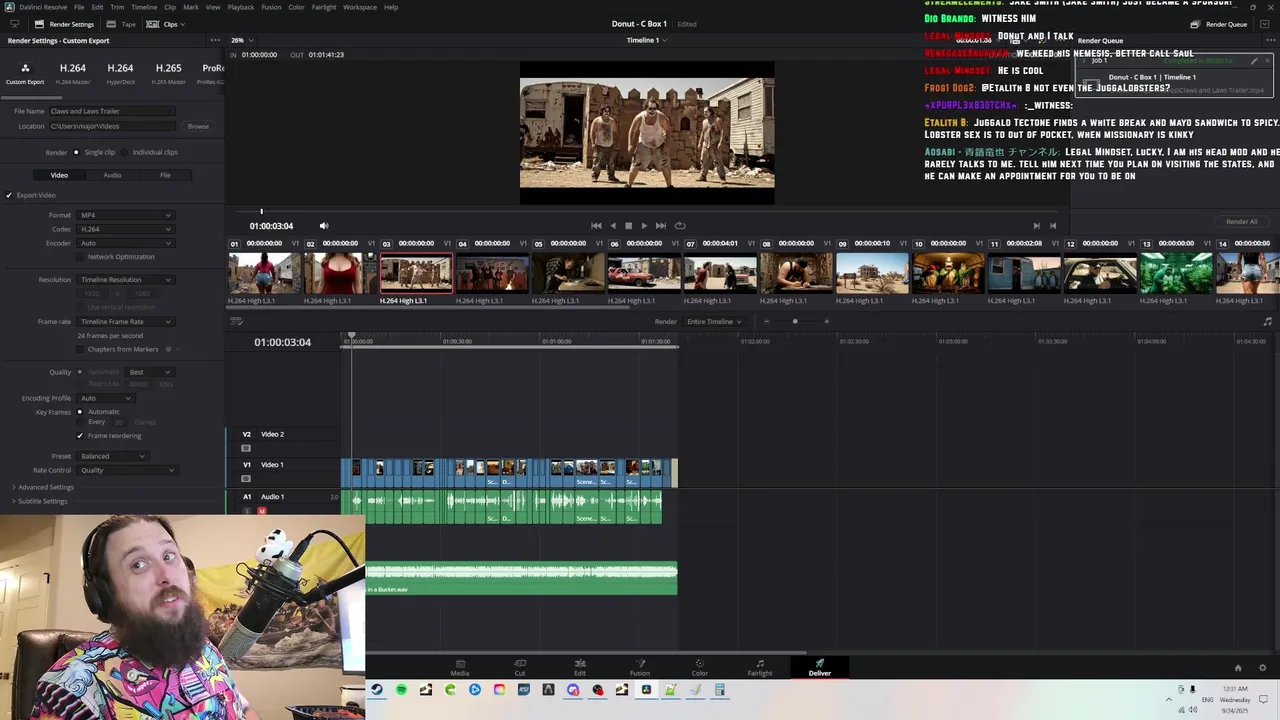Viewport: 1280px width, 720px height.
Task: Switch to the Edit page
Action: pos(580,667)
